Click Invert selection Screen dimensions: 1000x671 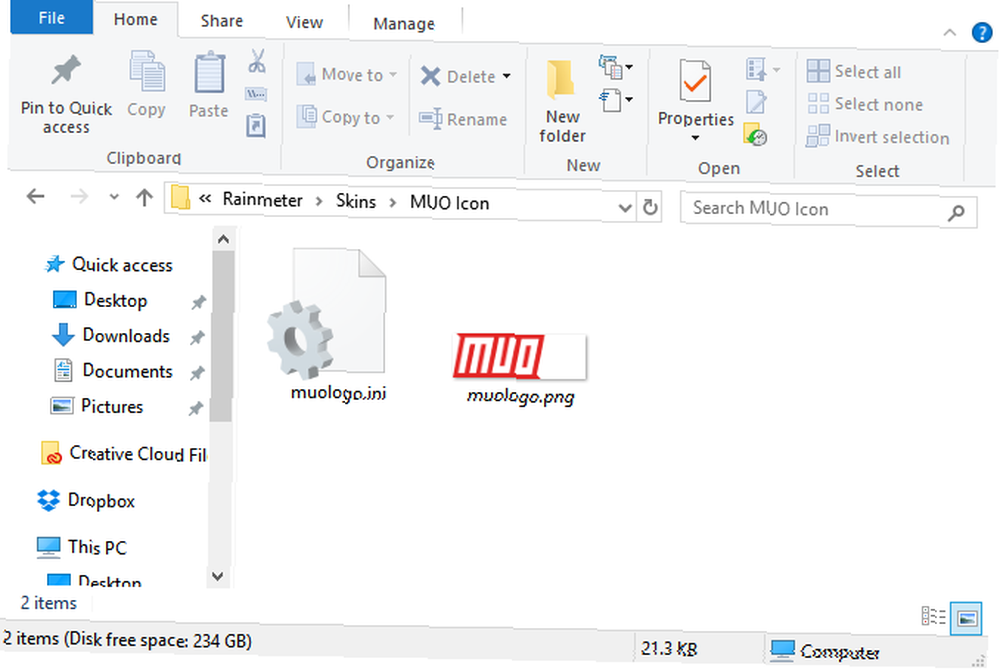click(878, 136)
